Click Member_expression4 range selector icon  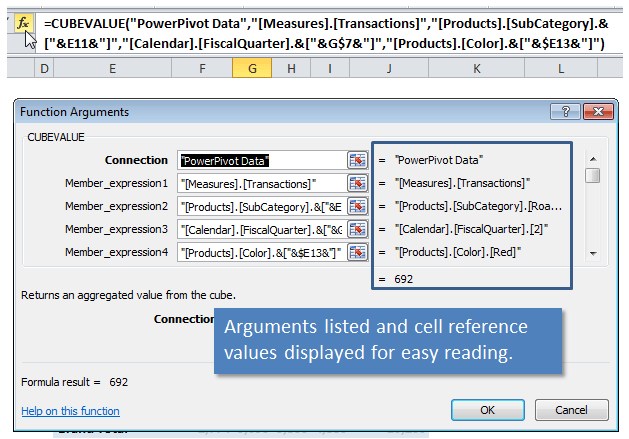(357, 252)
